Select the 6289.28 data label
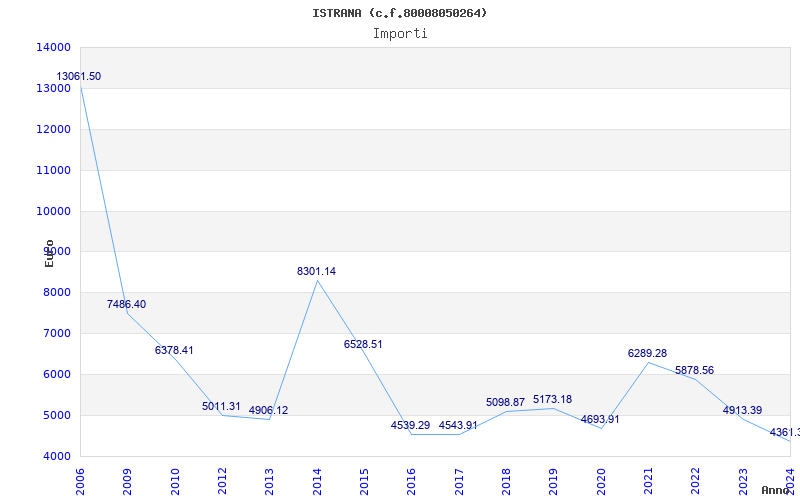 click(647, 354)
